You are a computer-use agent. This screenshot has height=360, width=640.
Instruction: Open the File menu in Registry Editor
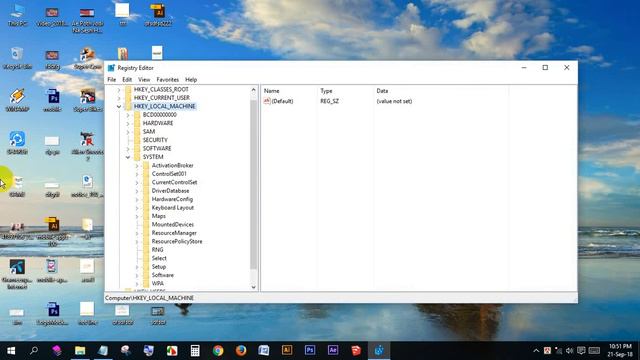pyautogui.click(x=111, y=80)
